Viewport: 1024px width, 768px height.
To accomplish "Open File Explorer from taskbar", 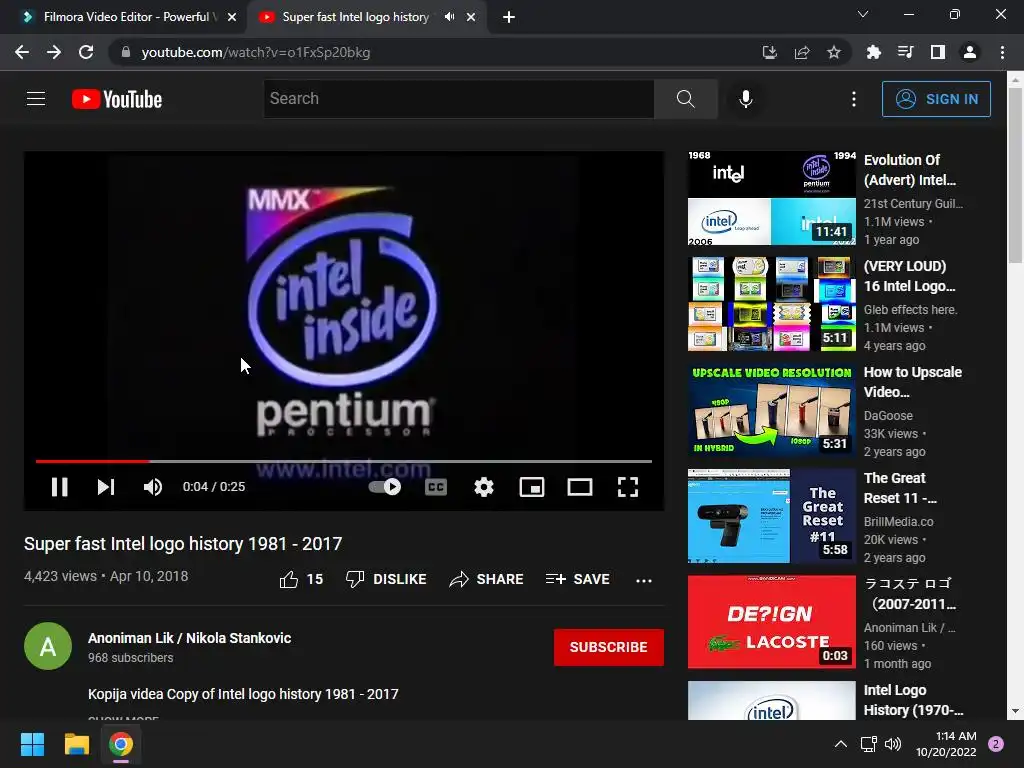I will pyautogui.click(x=76, y=744).
